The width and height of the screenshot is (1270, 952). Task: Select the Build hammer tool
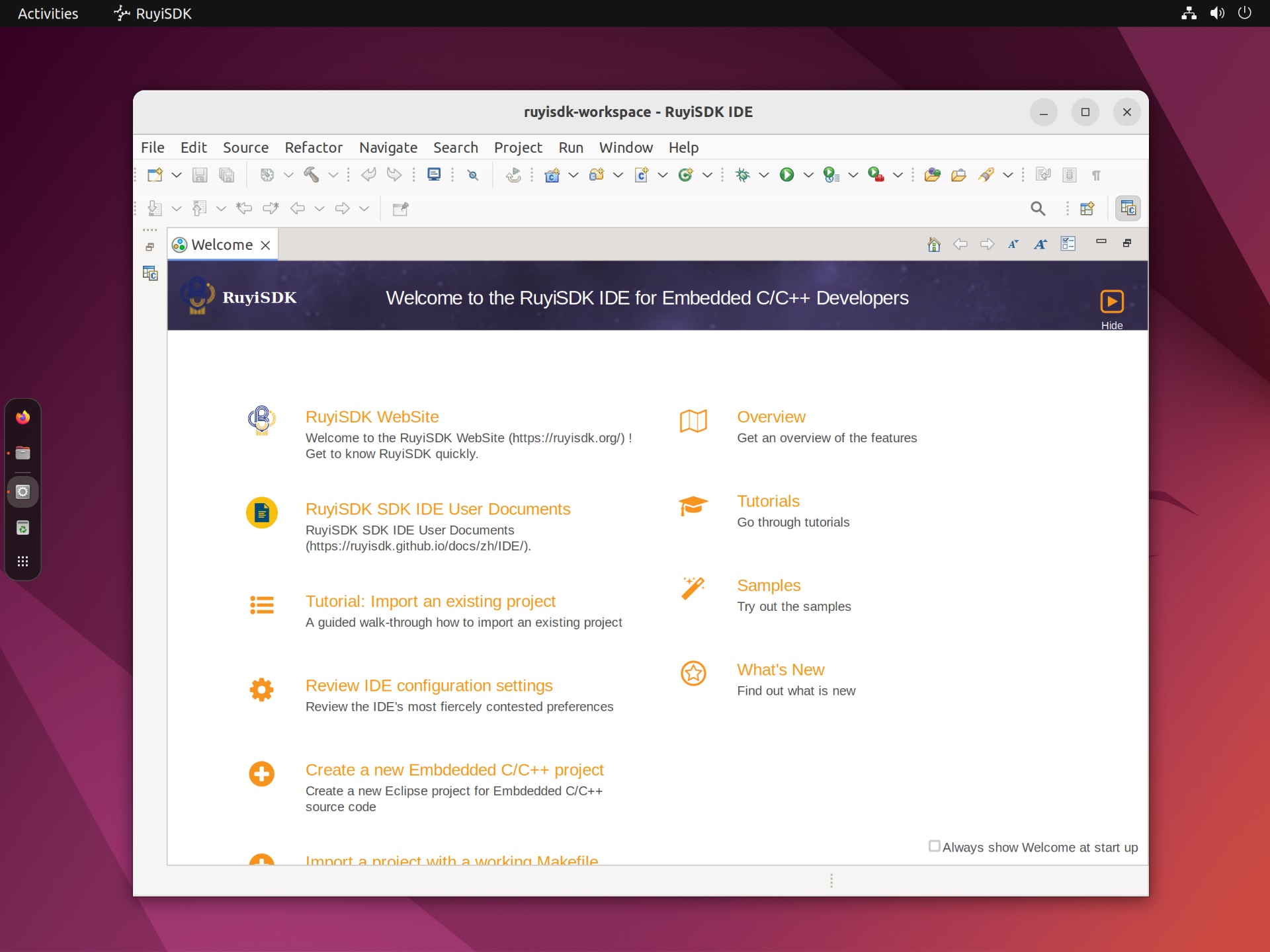click(312, 174)
